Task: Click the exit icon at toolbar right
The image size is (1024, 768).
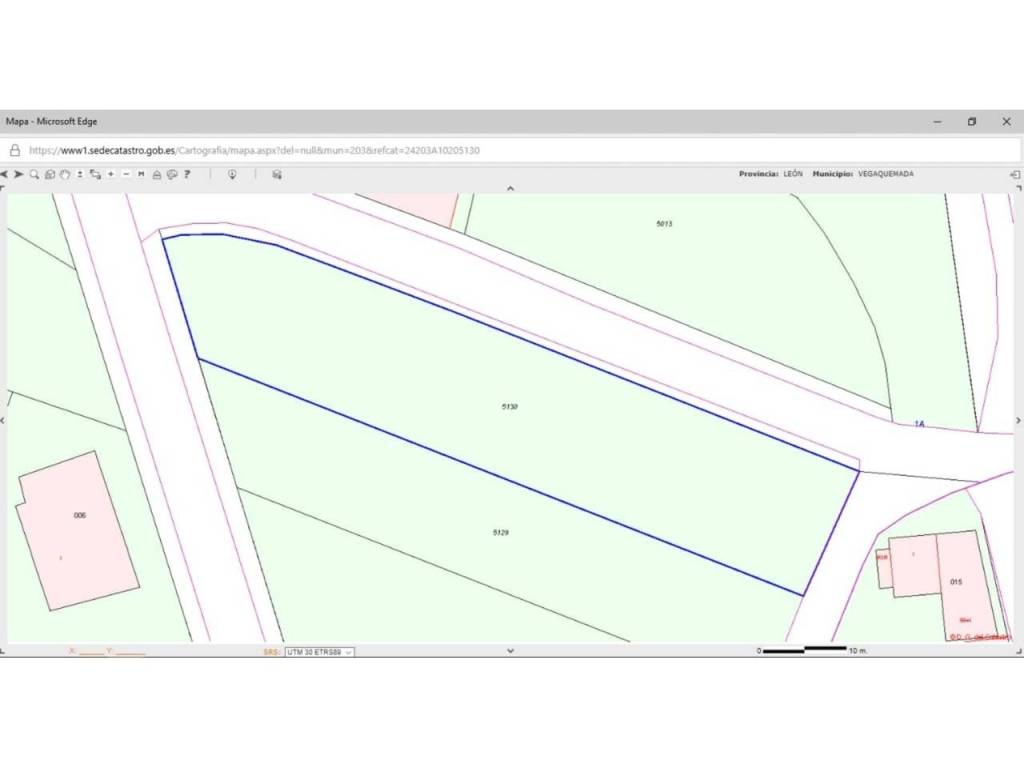Action: coord(1015,174)
